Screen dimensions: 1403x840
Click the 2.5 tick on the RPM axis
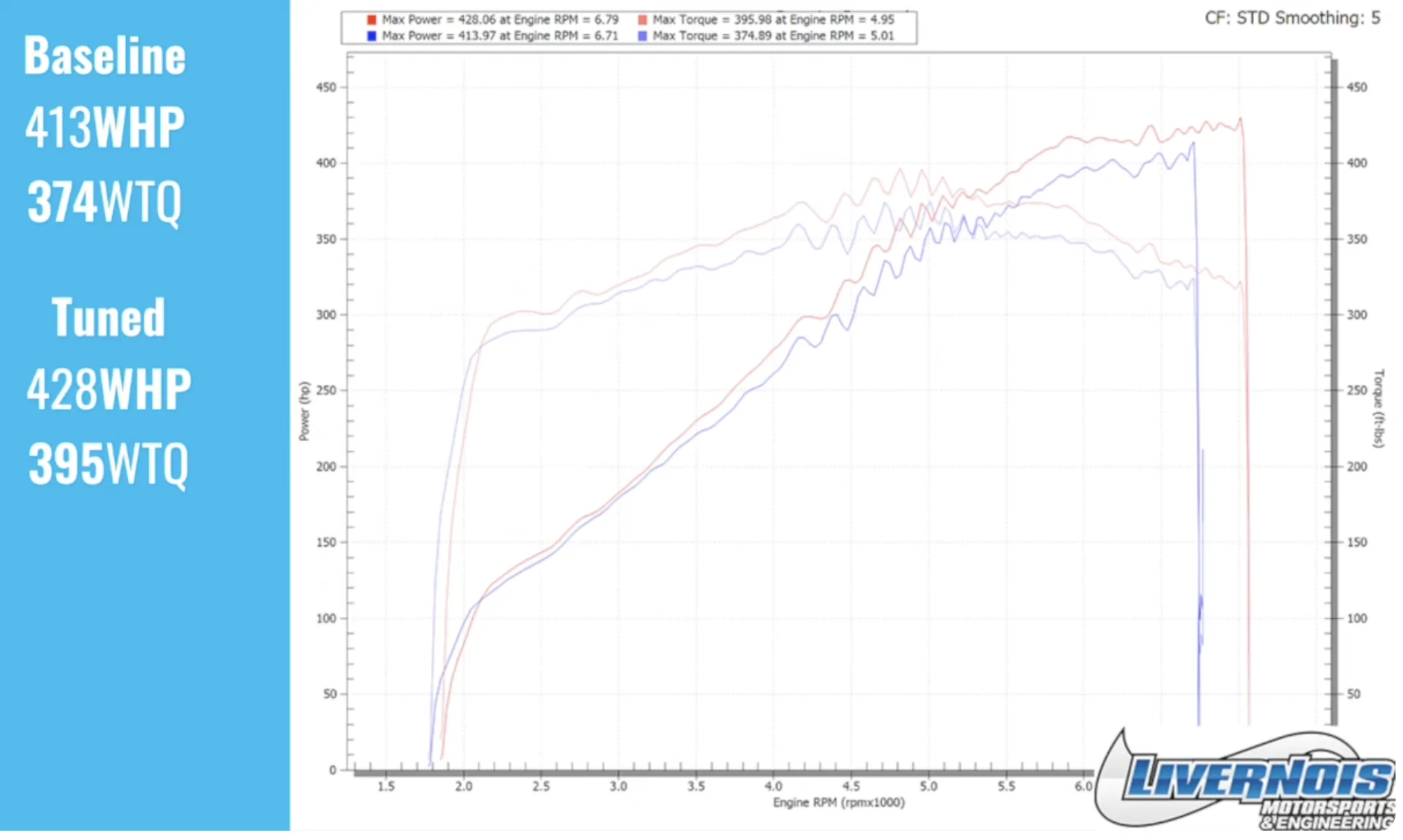click(541, 786)
